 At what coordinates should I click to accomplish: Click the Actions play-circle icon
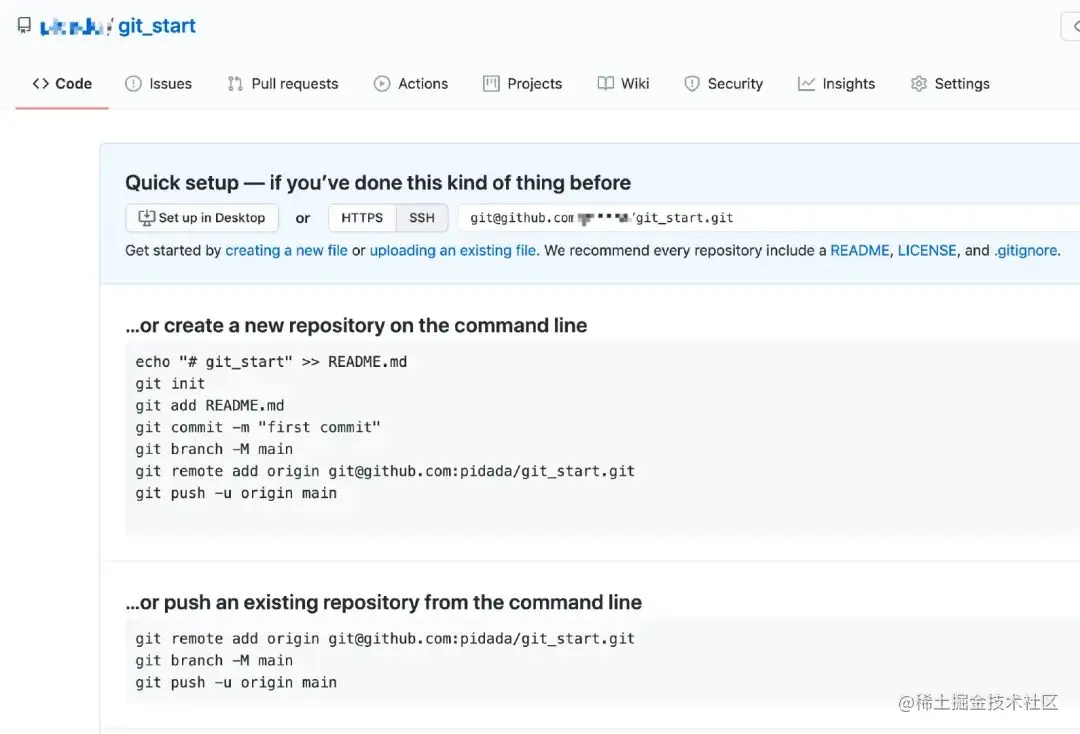point(382,83)
